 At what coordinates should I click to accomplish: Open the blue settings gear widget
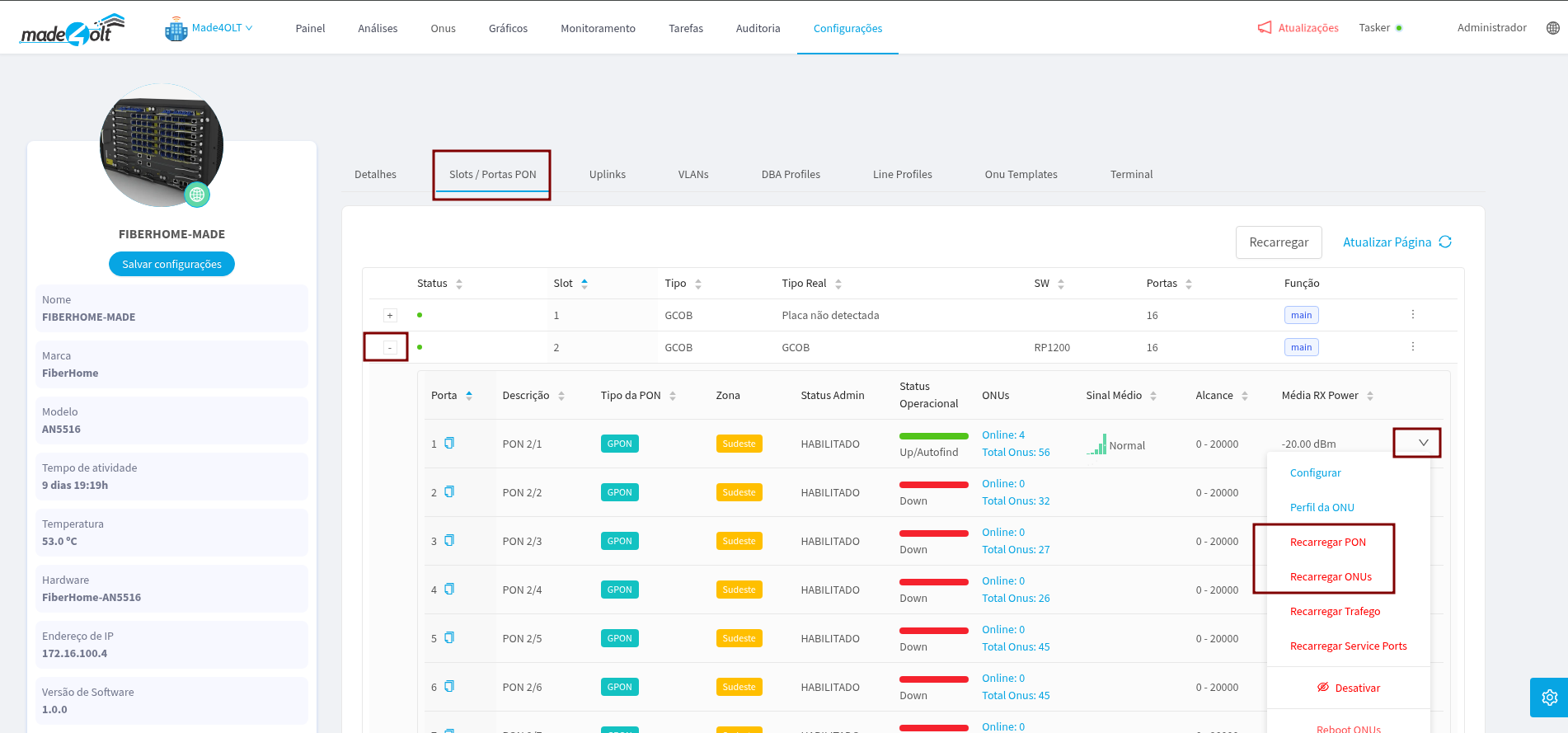click(1549, 698)
